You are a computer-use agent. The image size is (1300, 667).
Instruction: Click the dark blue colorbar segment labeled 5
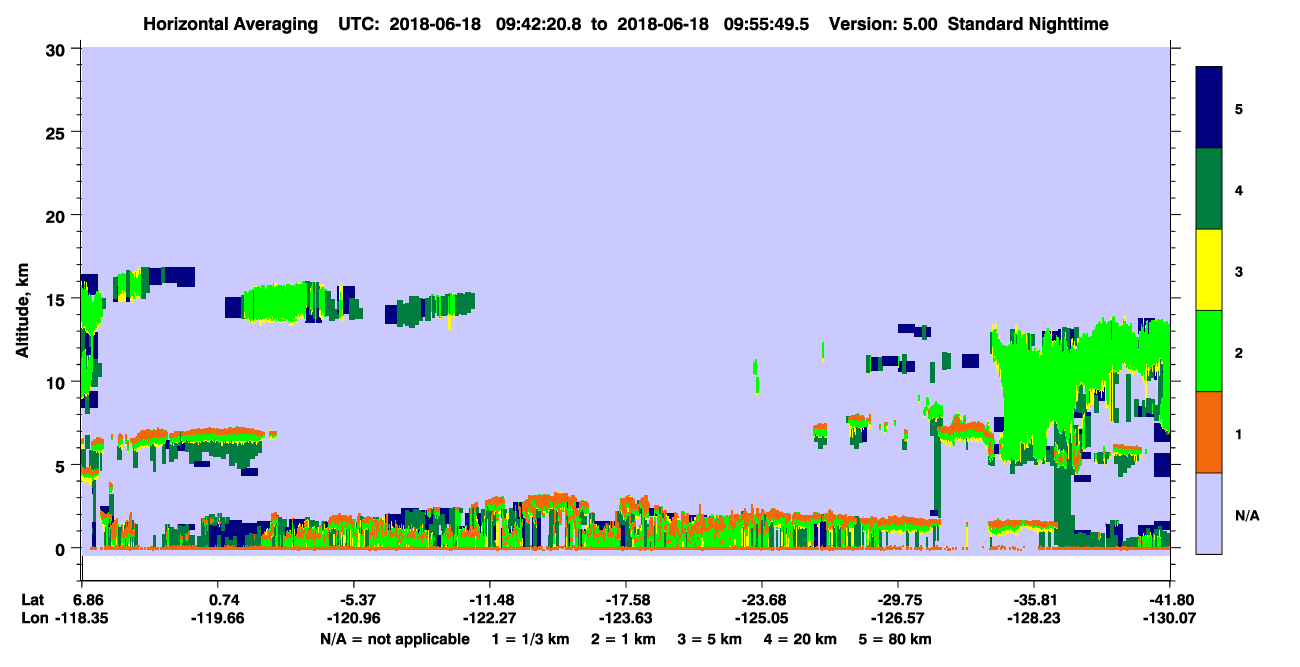[1209, 108]
